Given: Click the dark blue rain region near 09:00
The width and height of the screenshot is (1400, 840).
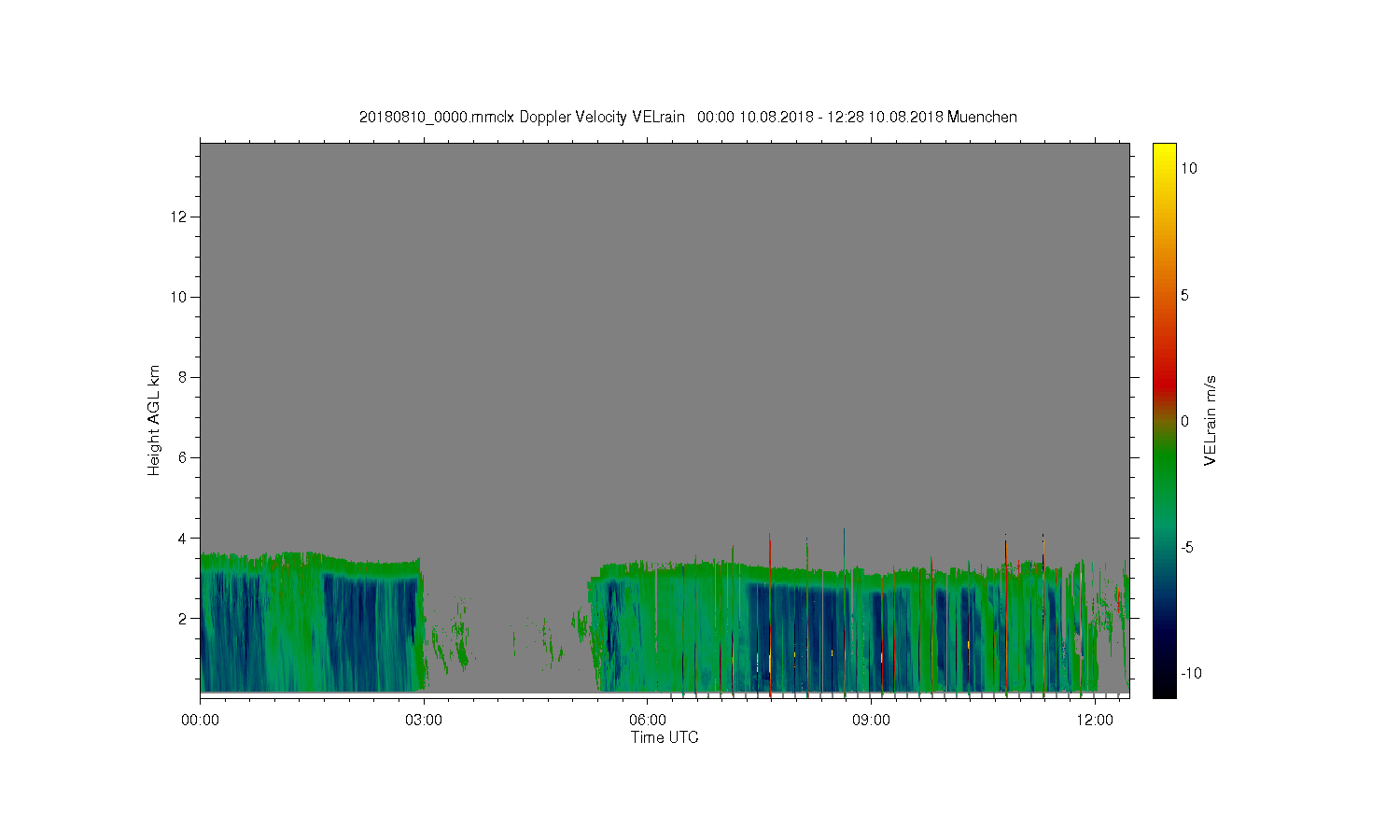Looking at the screenshot, I should 800,639.
